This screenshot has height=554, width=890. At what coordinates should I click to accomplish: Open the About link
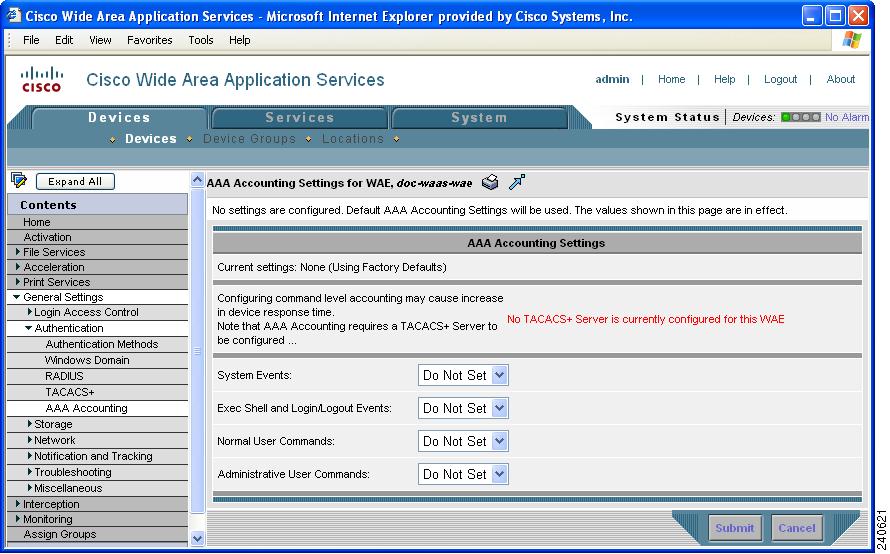click(841, 79)
